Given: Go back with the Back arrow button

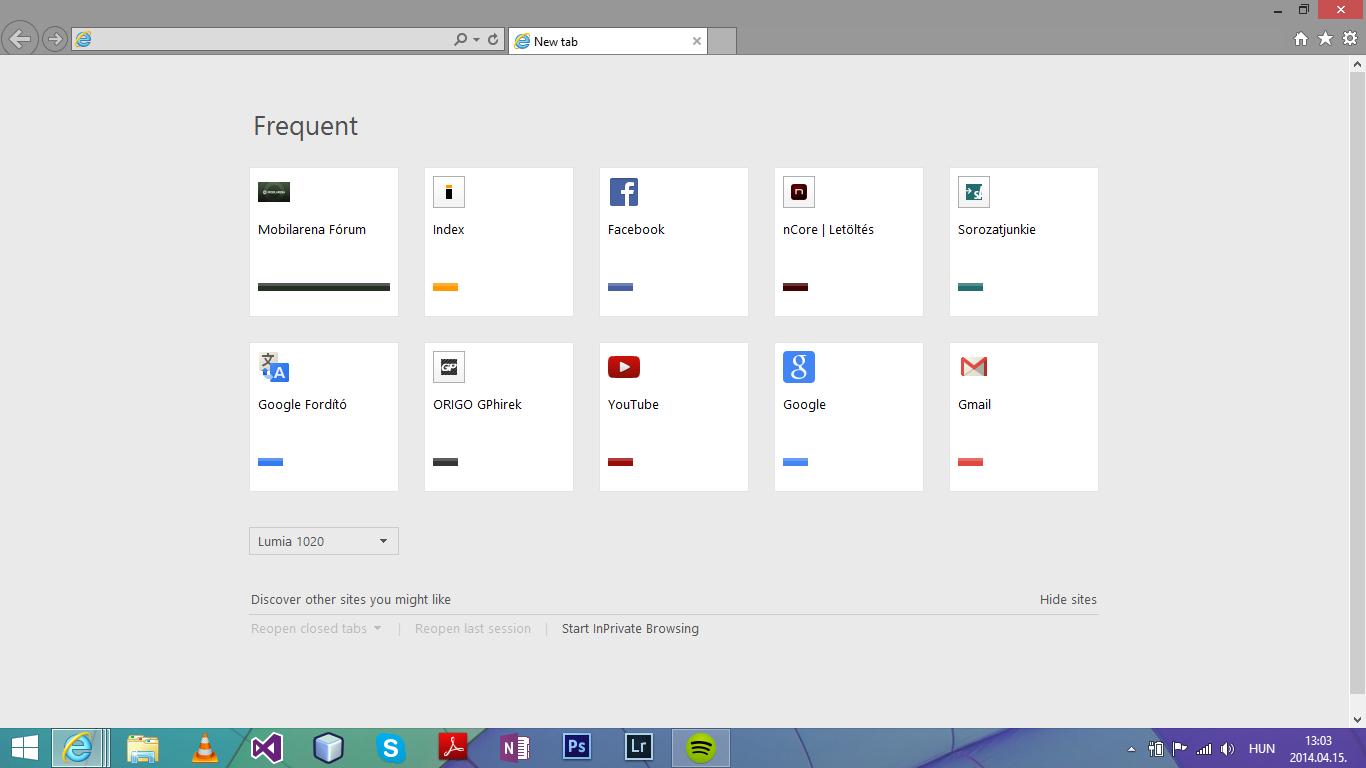Looking at the screenshot, I should [19, 39].
